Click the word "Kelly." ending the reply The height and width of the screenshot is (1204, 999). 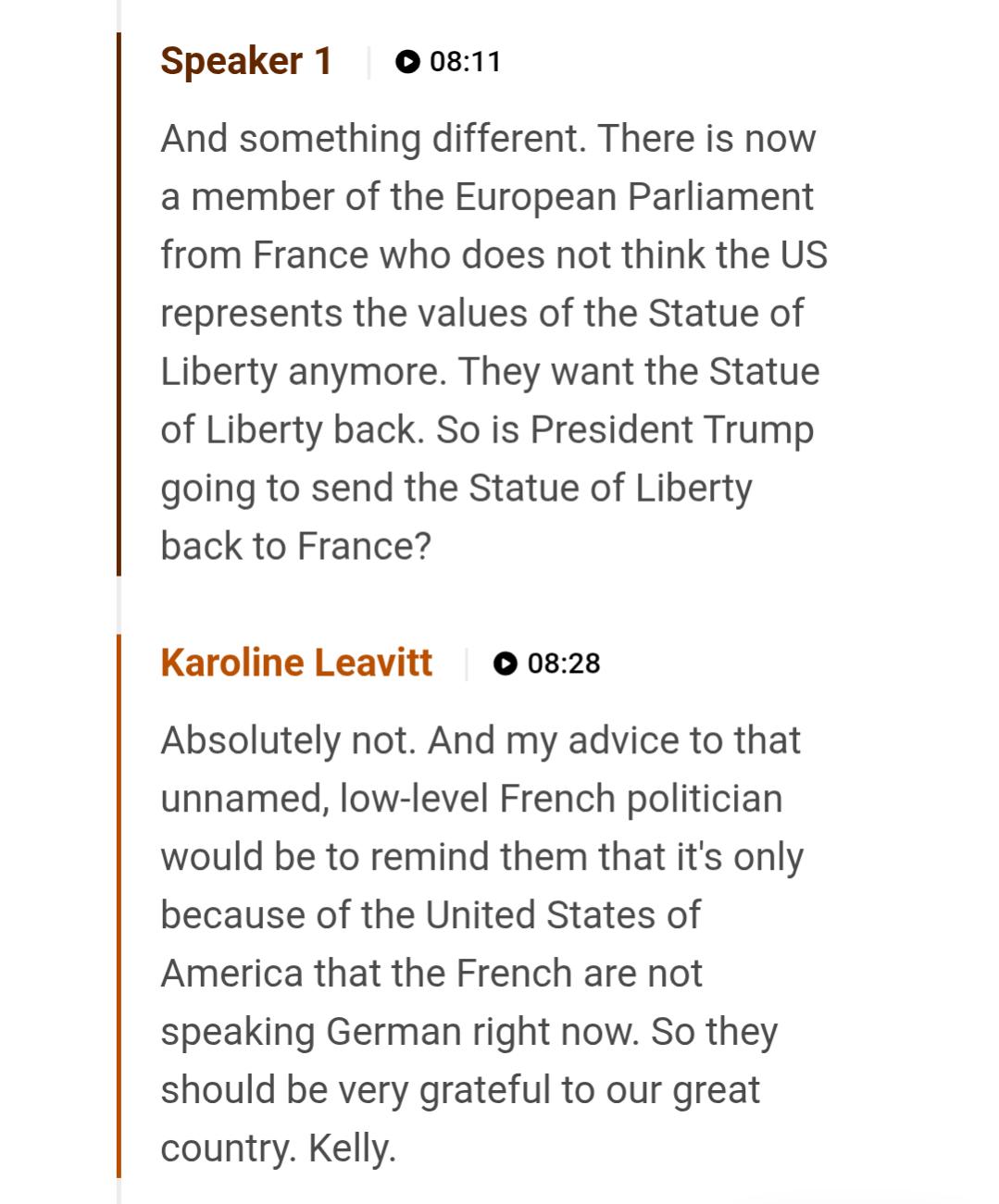click(x=352, y=1148)
